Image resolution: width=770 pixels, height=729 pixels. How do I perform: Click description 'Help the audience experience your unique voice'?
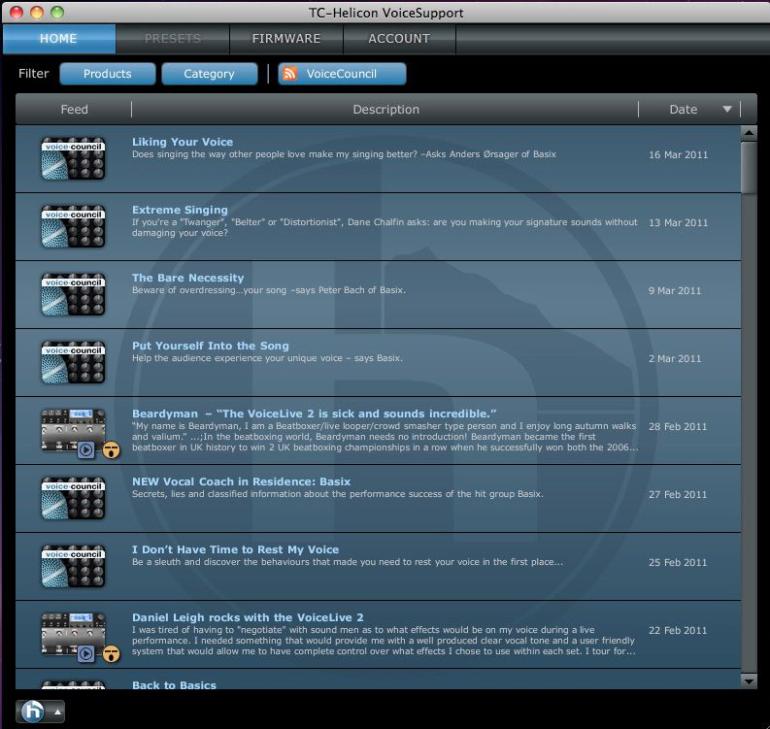pyautogui.click(x=267, y=358)
